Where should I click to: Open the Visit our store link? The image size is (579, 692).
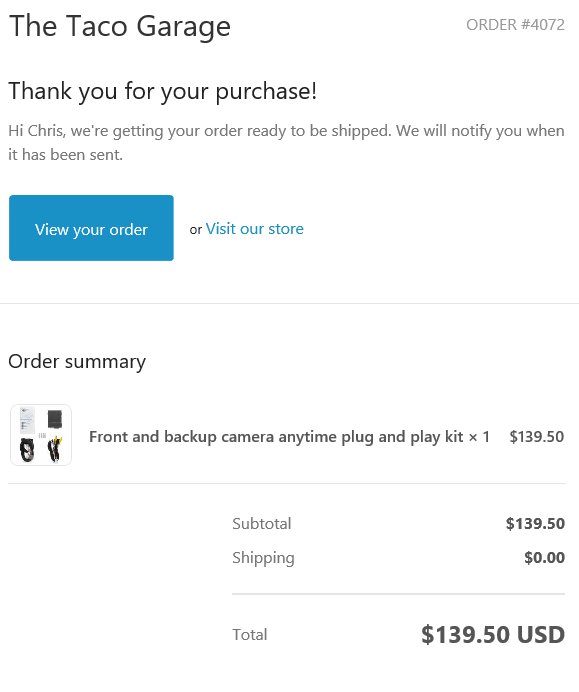tap(255, 229)
